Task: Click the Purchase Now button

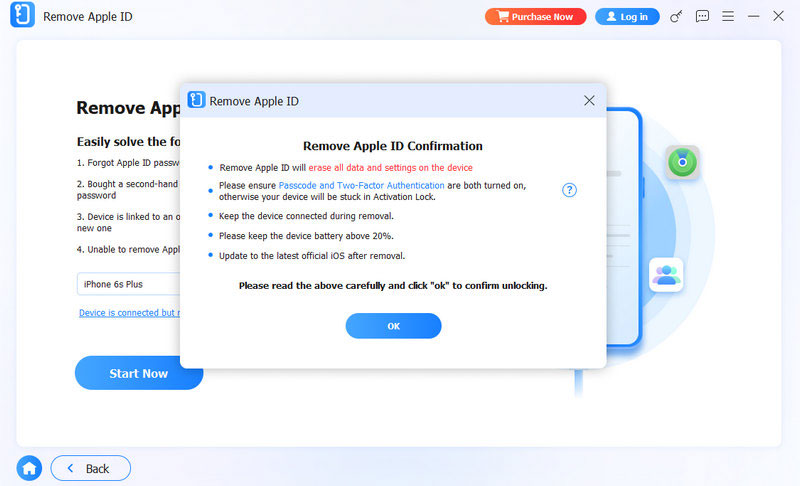Action: coord(535,17)
